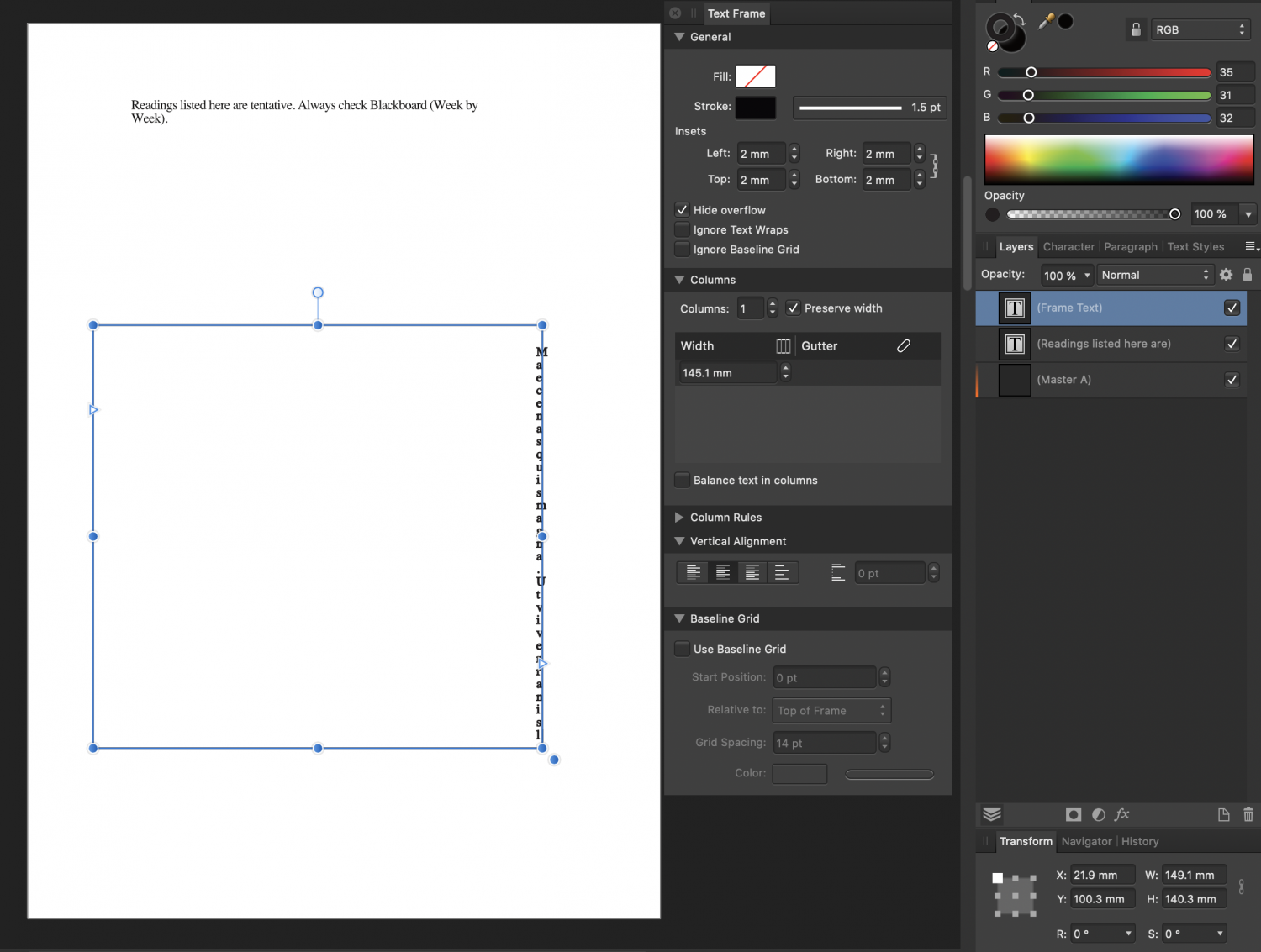Enable Ignore Text Wraps
The image size is (1261, 952).
683,229
